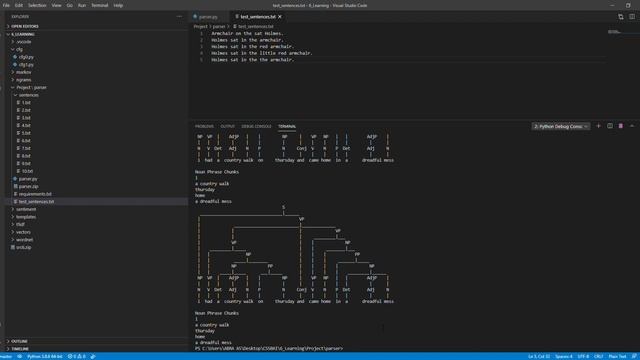Click the Plain Text language mode
640x360 pixels.
[617, 356]
